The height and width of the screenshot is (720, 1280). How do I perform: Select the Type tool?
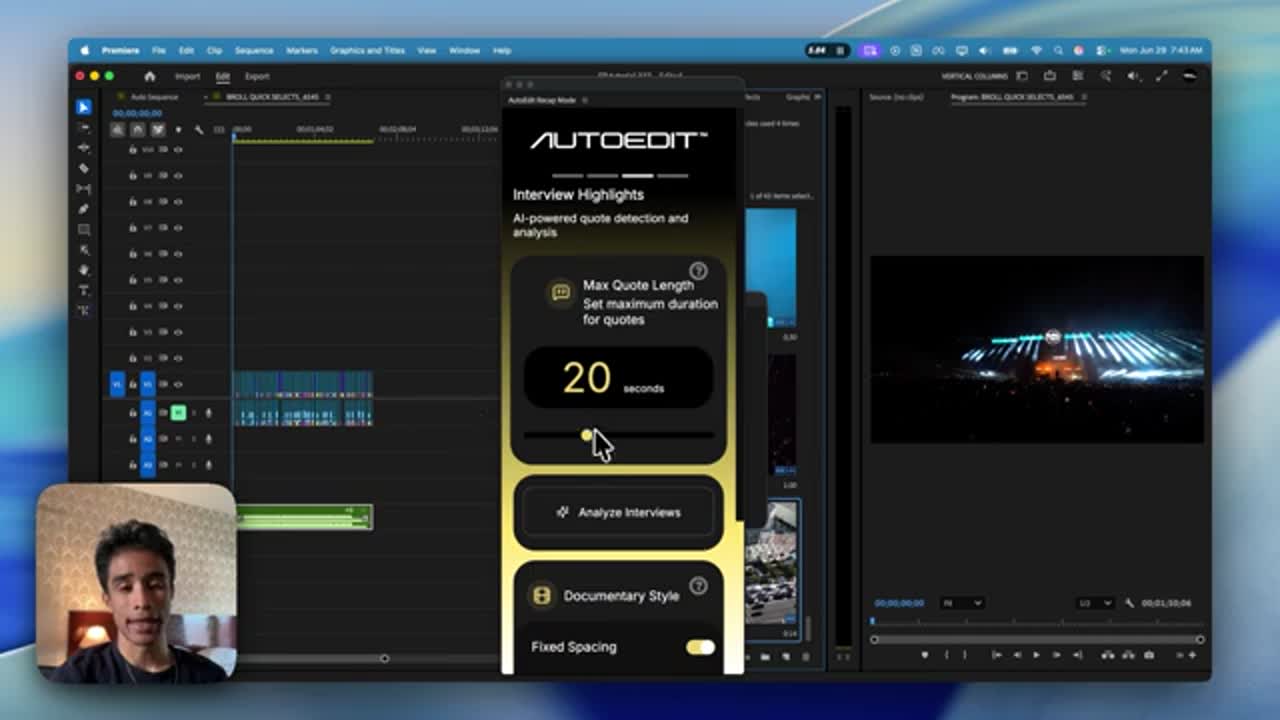[84, 291]
